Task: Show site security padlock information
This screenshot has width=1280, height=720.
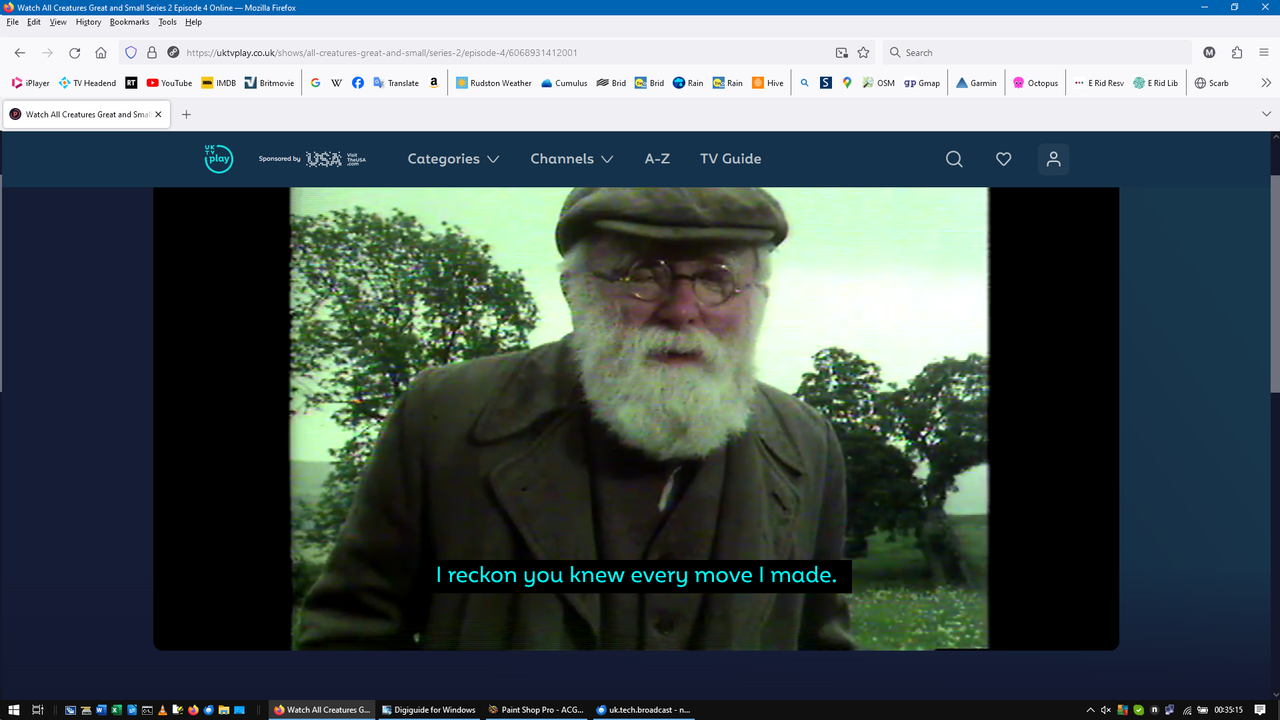Action: click(x=152, y=53)
